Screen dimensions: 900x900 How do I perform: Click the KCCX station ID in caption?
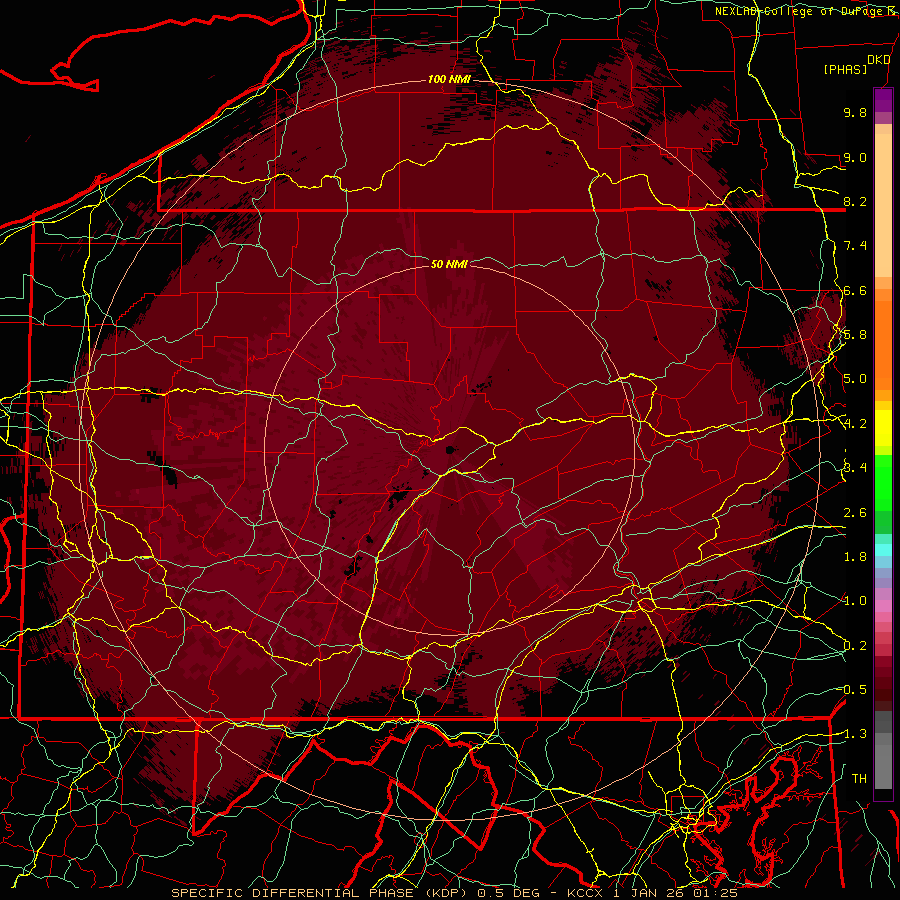pos(585,893)
